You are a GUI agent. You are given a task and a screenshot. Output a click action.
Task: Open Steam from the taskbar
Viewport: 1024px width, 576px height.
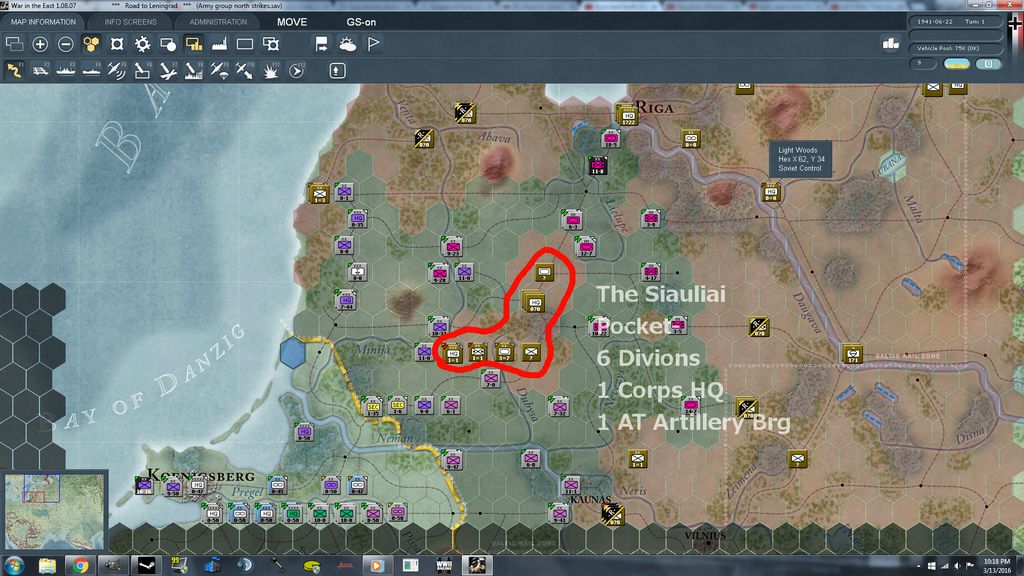click(146, 565)
